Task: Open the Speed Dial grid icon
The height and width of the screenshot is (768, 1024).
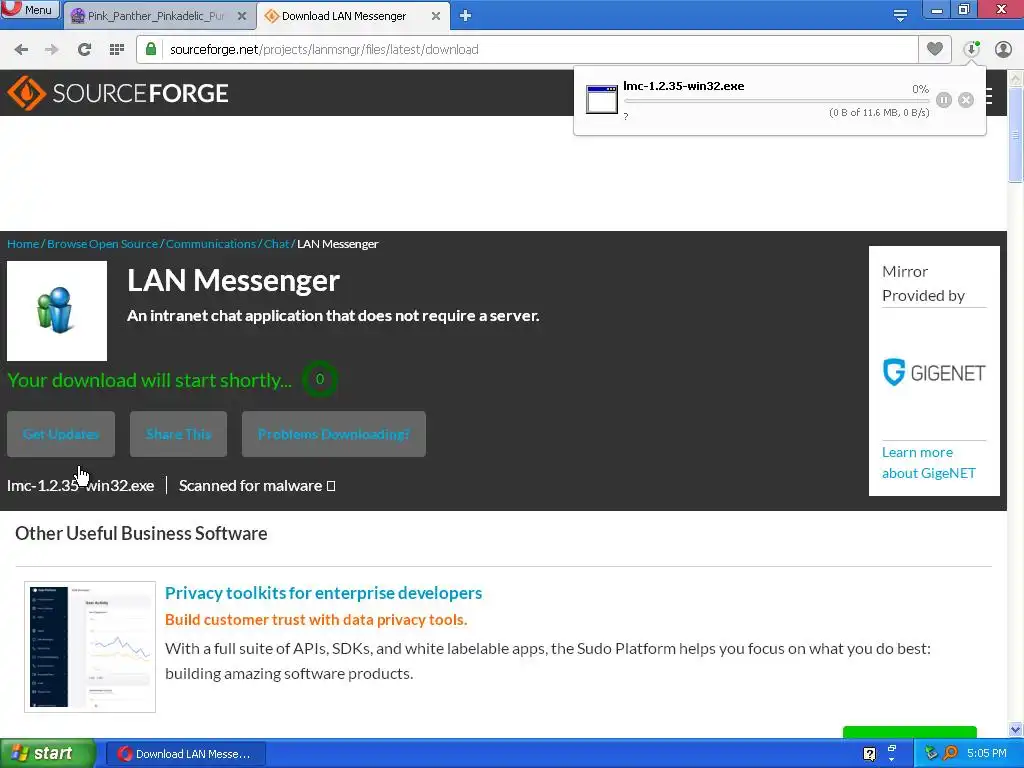Action: (x=117, y=50)
